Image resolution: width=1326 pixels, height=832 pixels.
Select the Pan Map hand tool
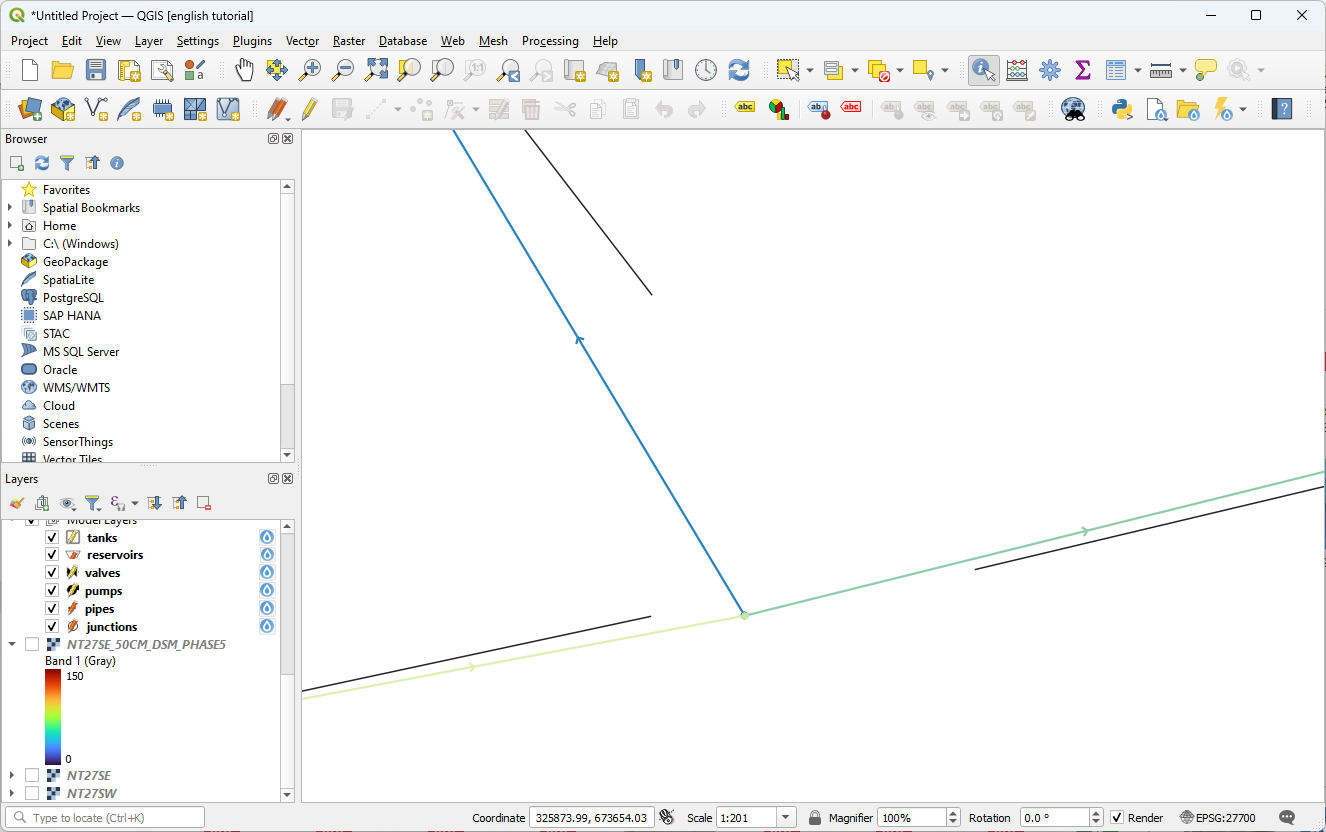[x=244, y=70]
